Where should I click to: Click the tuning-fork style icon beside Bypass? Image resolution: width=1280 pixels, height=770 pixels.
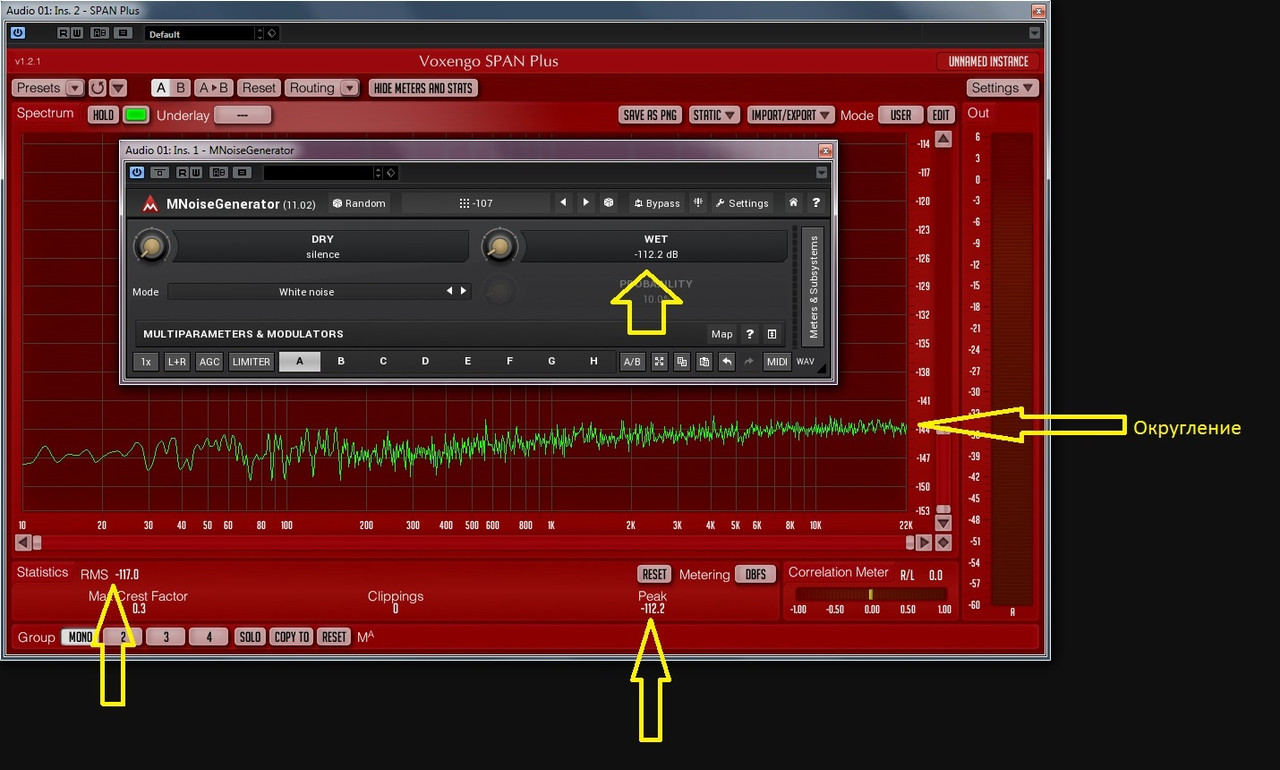[x=698, y=203]
